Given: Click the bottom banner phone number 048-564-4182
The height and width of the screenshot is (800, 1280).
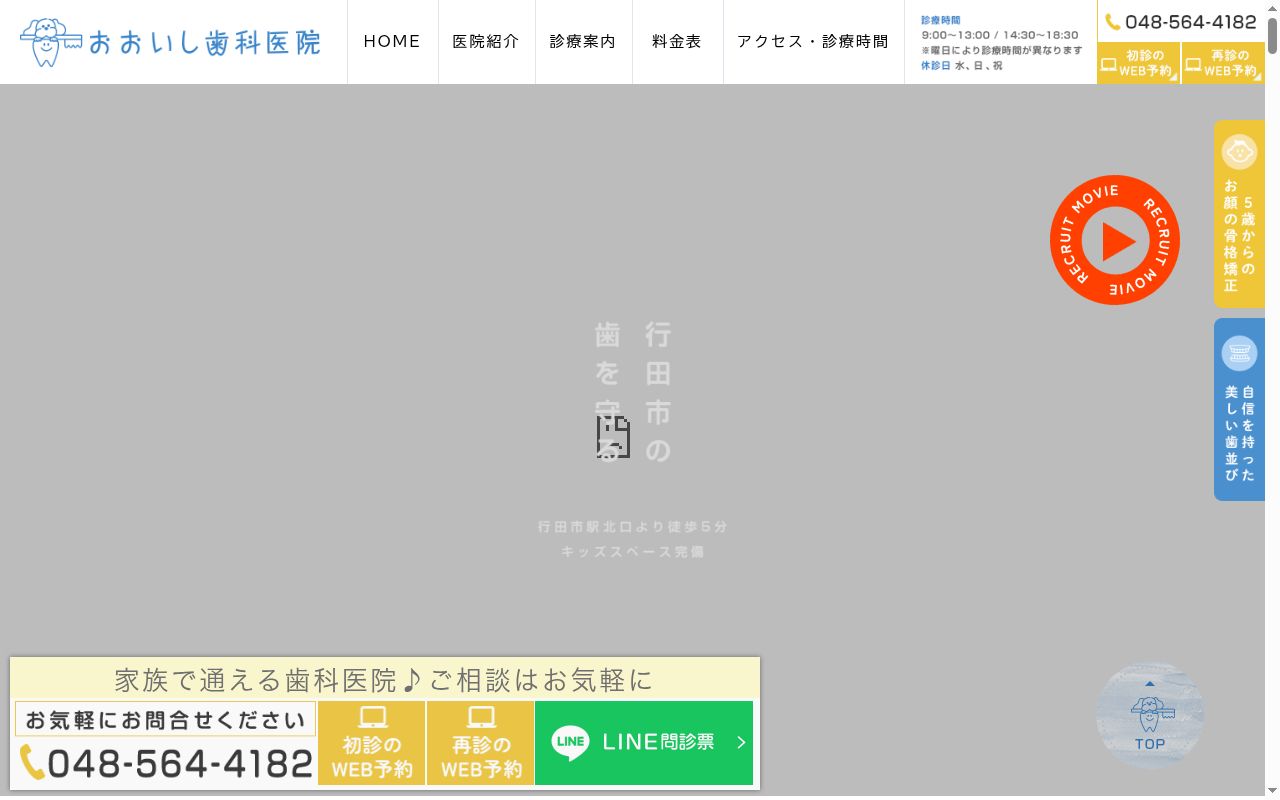Looking at the screenshot, I should (x=180, y=764).
